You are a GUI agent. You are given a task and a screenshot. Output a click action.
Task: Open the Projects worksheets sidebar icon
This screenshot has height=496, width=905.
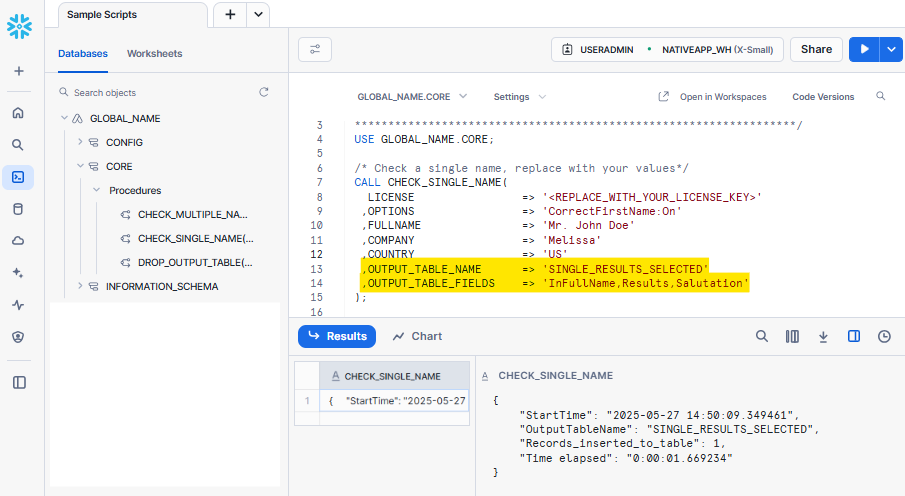click(x=18, y=177)
